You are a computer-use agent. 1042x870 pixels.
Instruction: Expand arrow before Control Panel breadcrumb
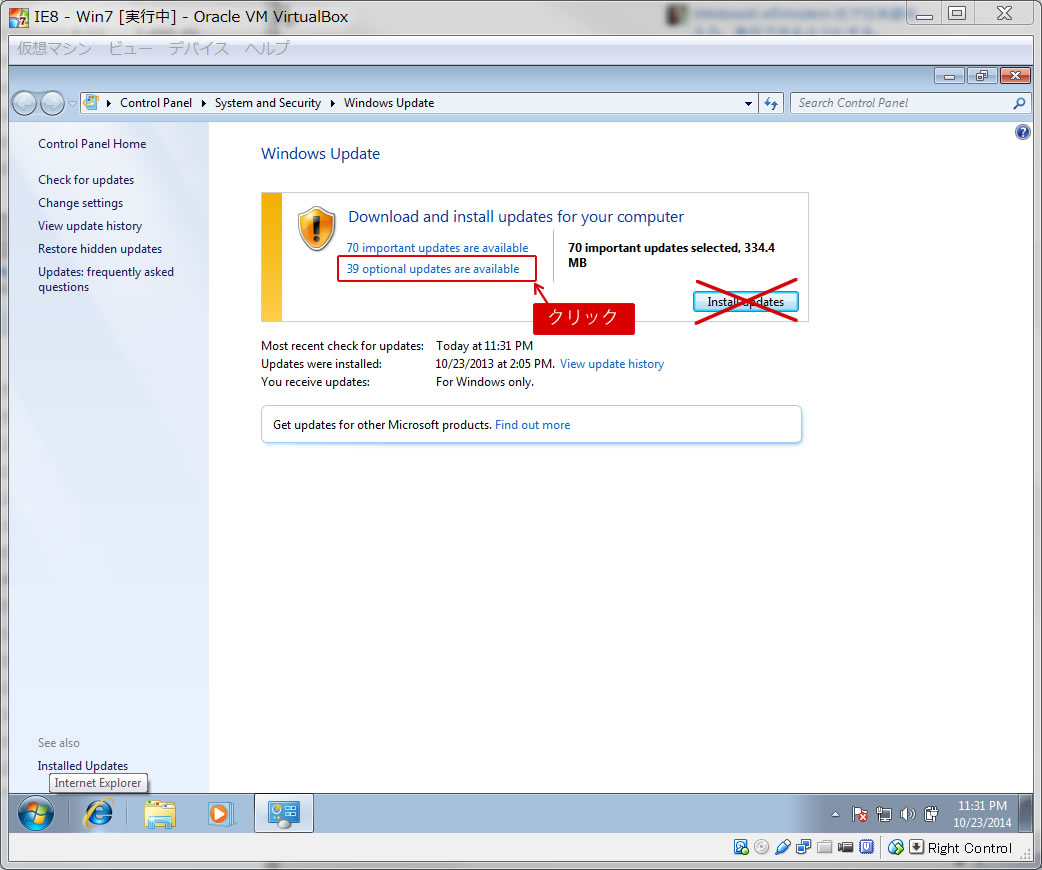[108, 103]
